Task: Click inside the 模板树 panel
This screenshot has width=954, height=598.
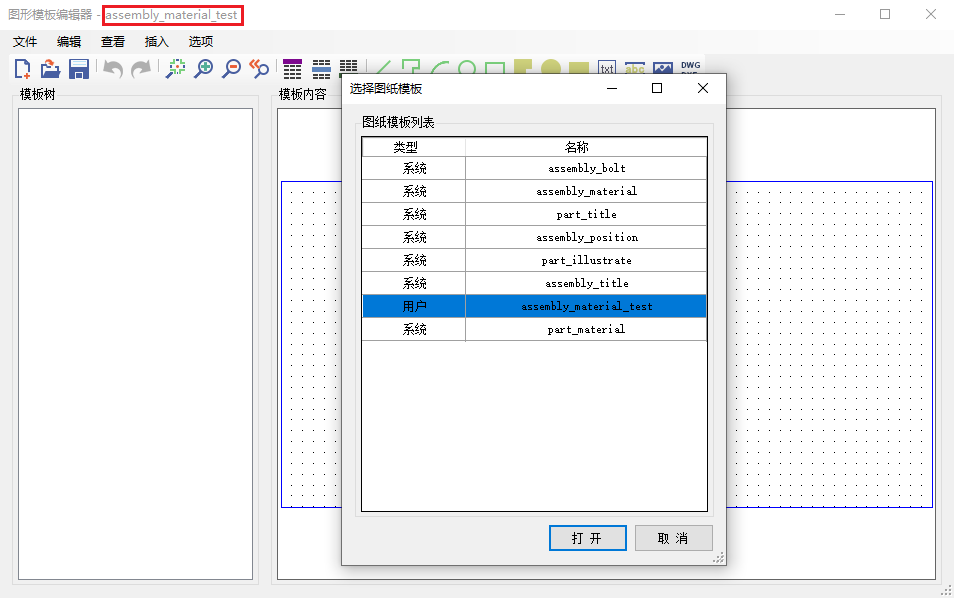Action: [135, 344]
